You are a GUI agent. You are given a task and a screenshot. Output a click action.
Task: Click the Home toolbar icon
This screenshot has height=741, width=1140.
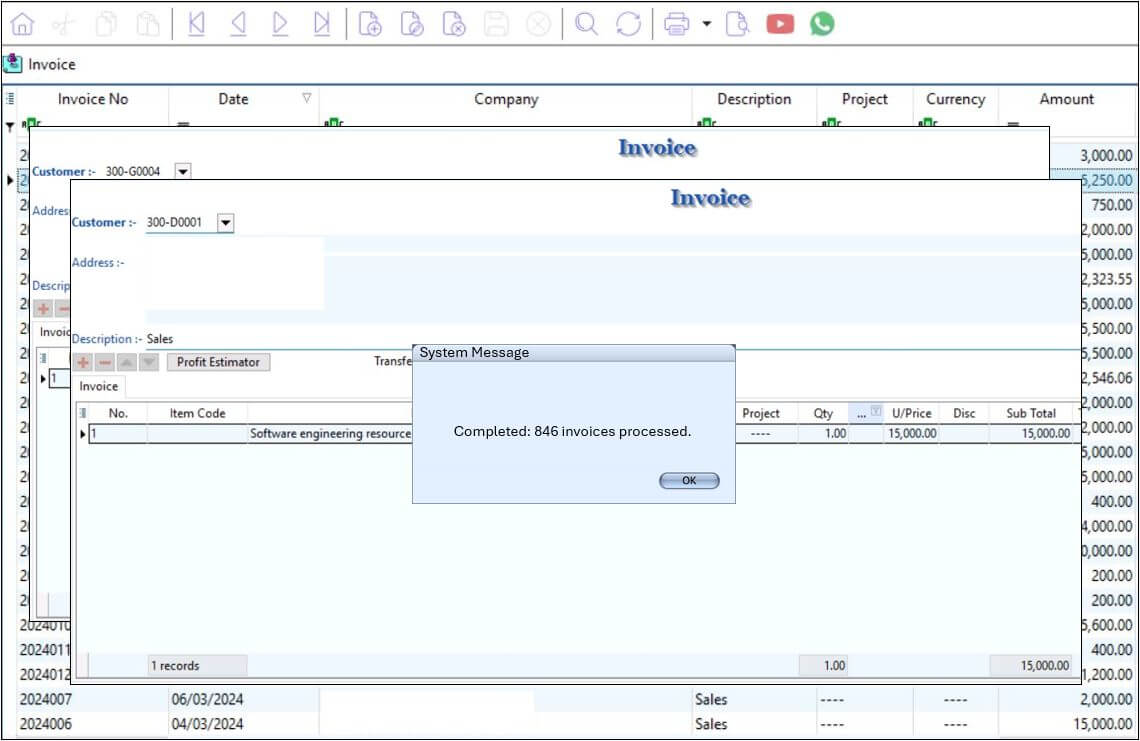tap(22, 24)
